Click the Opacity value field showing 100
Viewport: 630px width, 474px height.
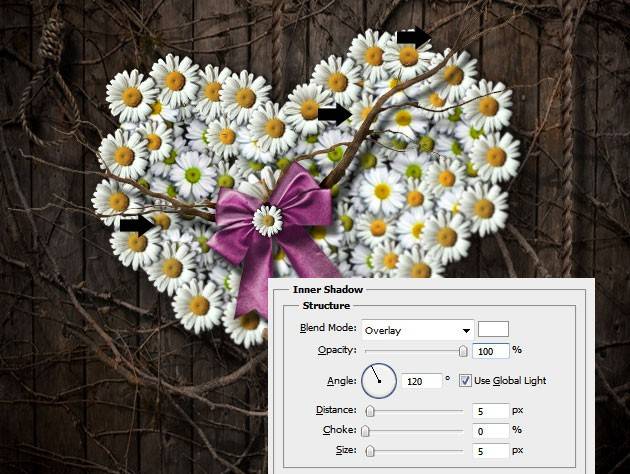[491, 351]
